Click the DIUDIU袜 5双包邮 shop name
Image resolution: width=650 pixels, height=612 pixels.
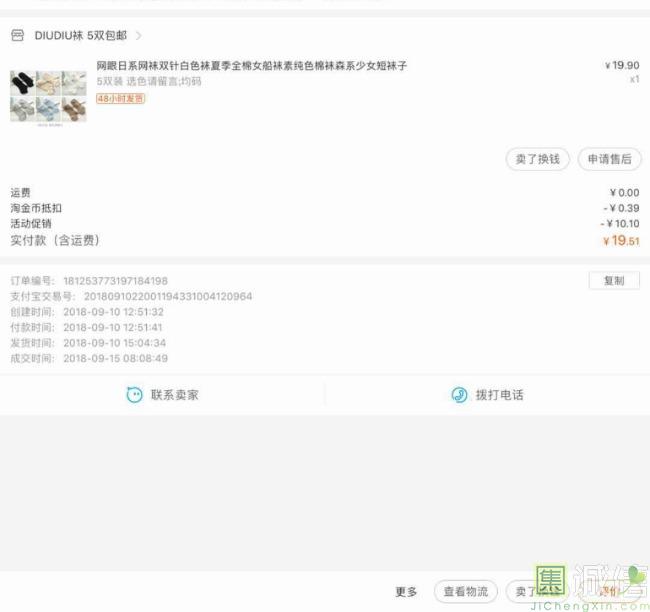(x=81, y=36)
